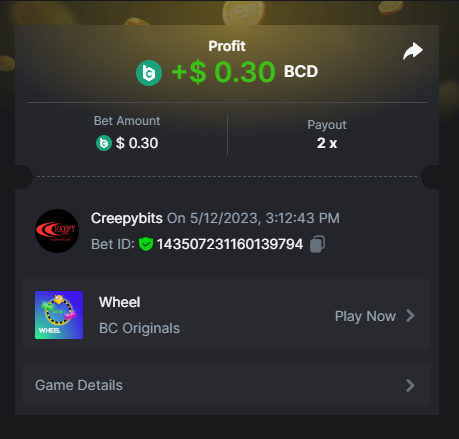Click the $ 0.30 bet amount value
The image size is (459, 439).
[x=137, y=143]
